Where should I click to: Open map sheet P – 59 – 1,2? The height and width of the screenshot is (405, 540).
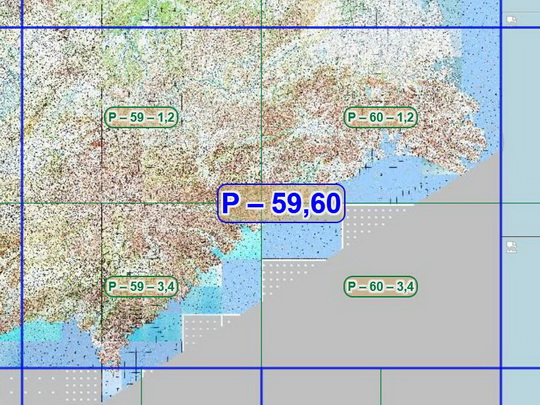[x=141, y=117]
